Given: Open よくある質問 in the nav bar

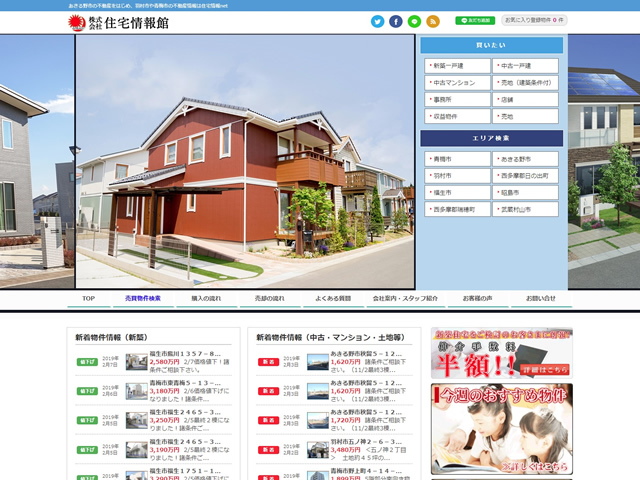Looking at the screenshot, I should [x=333, y=298].
